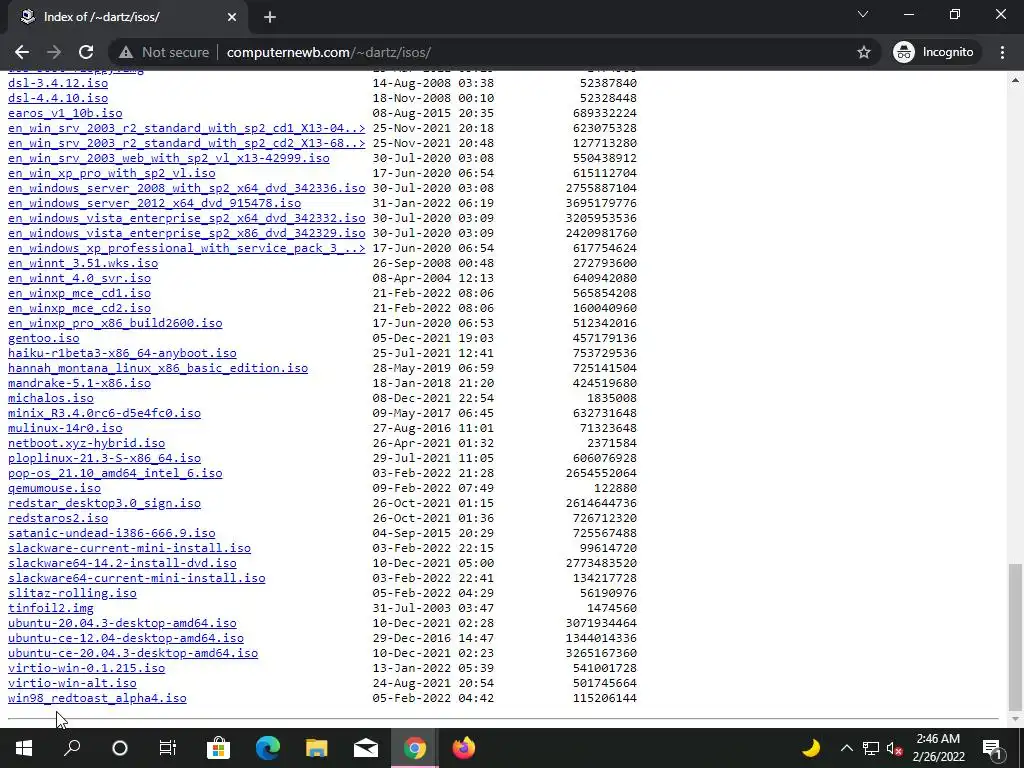Open redstar_desktop3.0_sign.iso link
This screenshot has width=1024, height=768.
click(x=104, y=504)
